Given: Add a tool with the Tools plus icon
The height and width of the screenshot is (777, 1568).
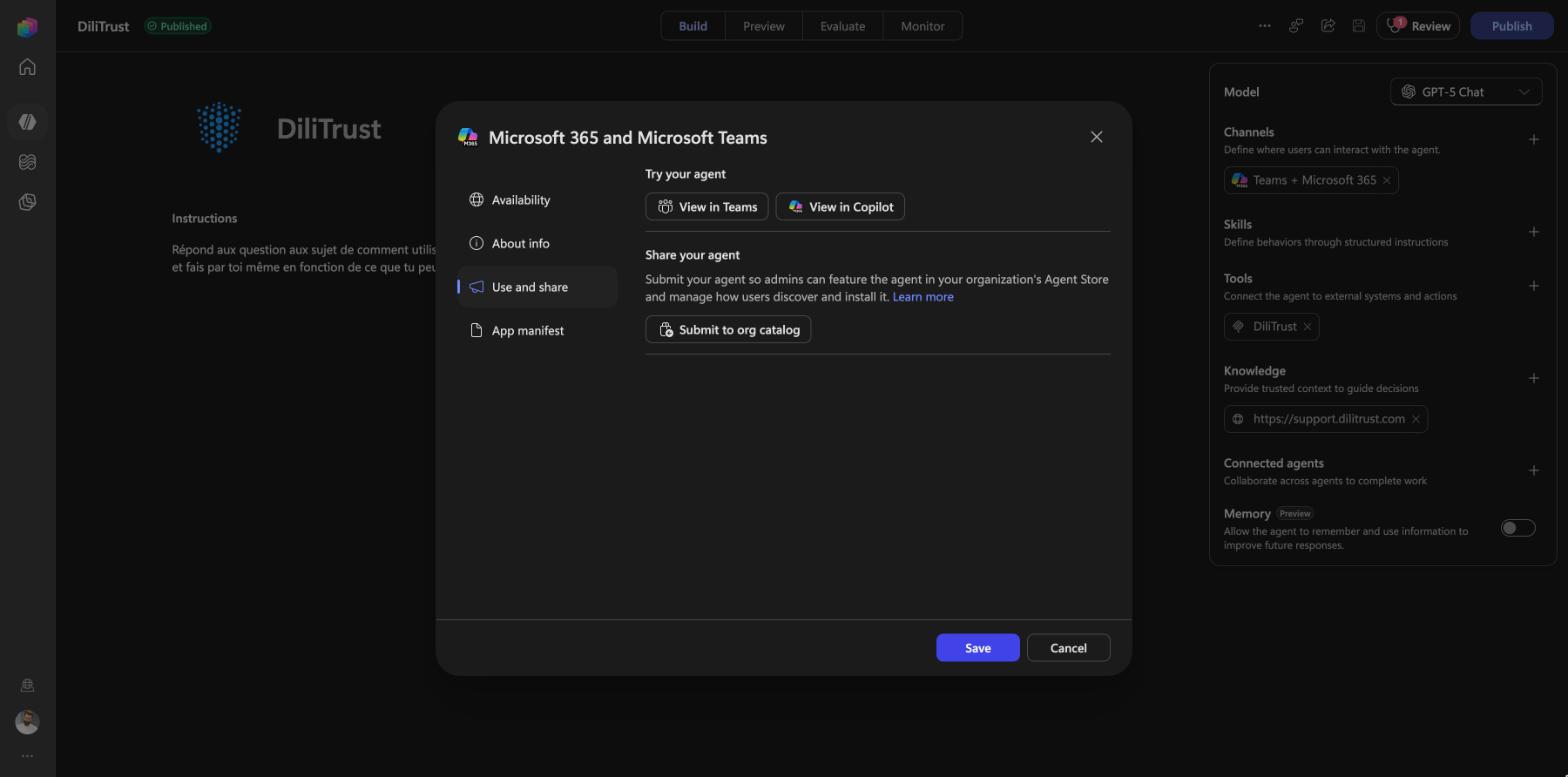Looking at the screenshot, I should [1534, 286].
